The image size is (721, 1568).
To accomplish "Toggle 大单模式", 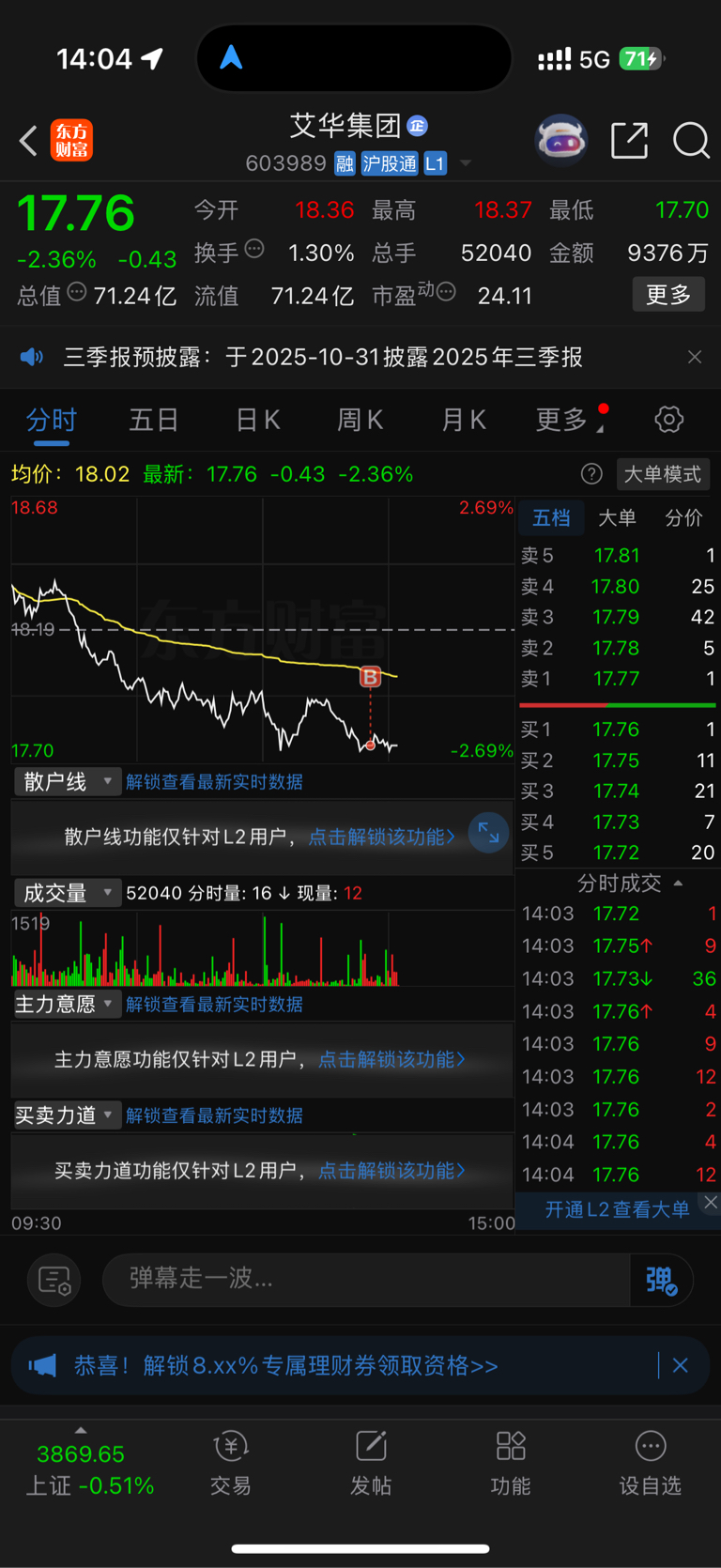I will (663, 474).
